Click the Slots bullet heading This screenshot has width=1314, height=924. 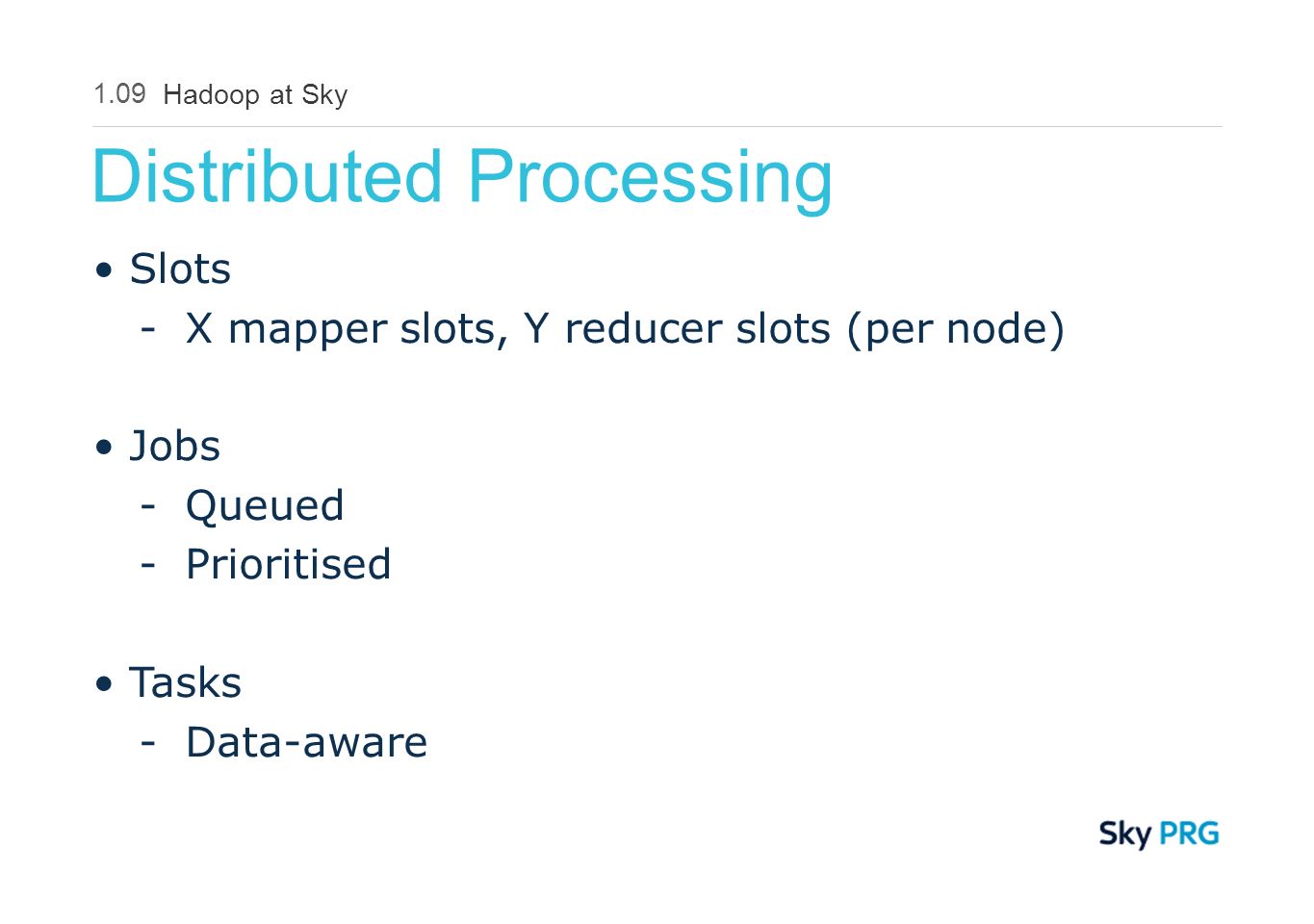tap(180, 269)
